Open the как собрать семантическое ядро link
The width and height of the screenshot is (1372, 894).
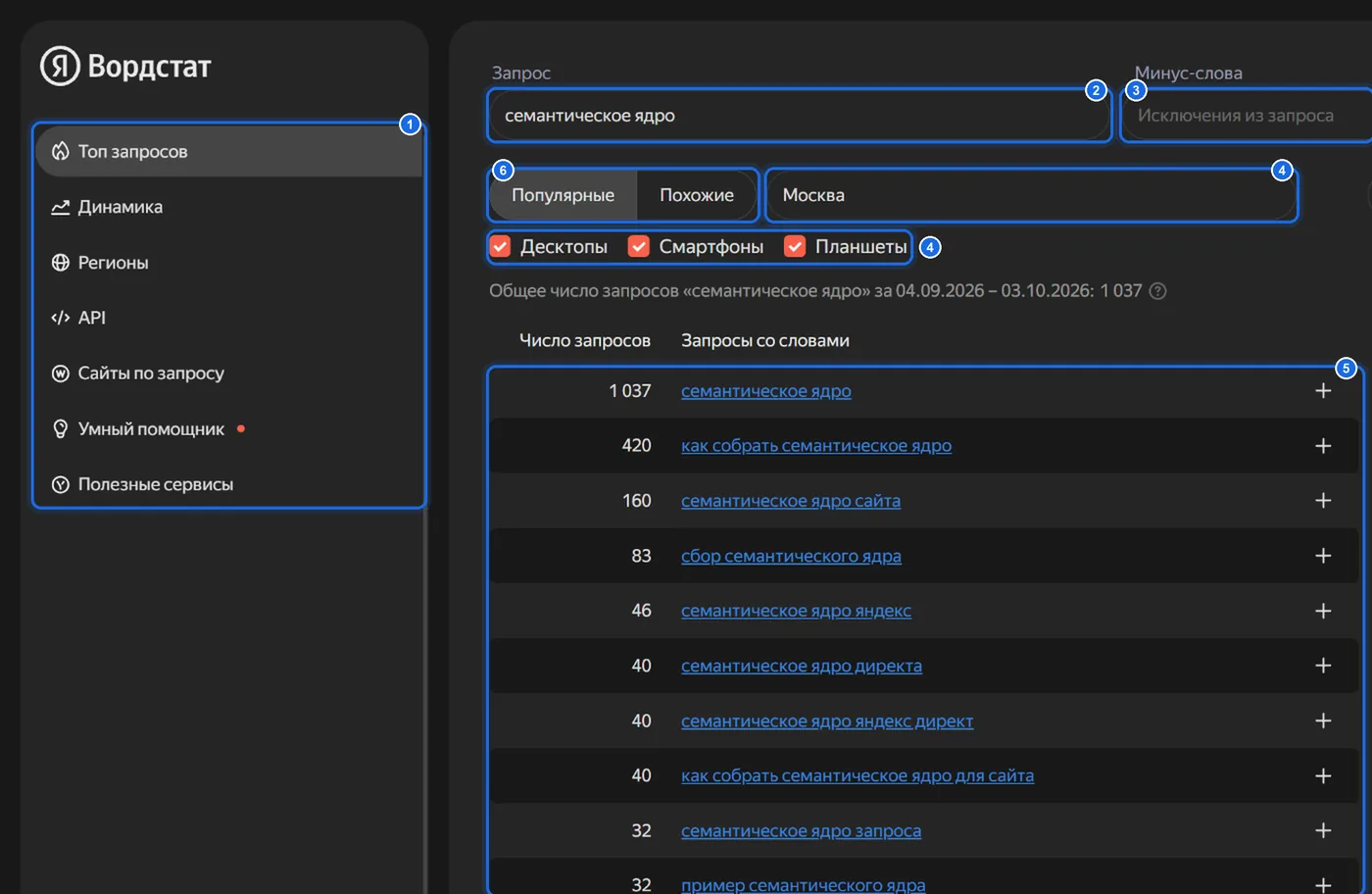(x=816, y=446)
